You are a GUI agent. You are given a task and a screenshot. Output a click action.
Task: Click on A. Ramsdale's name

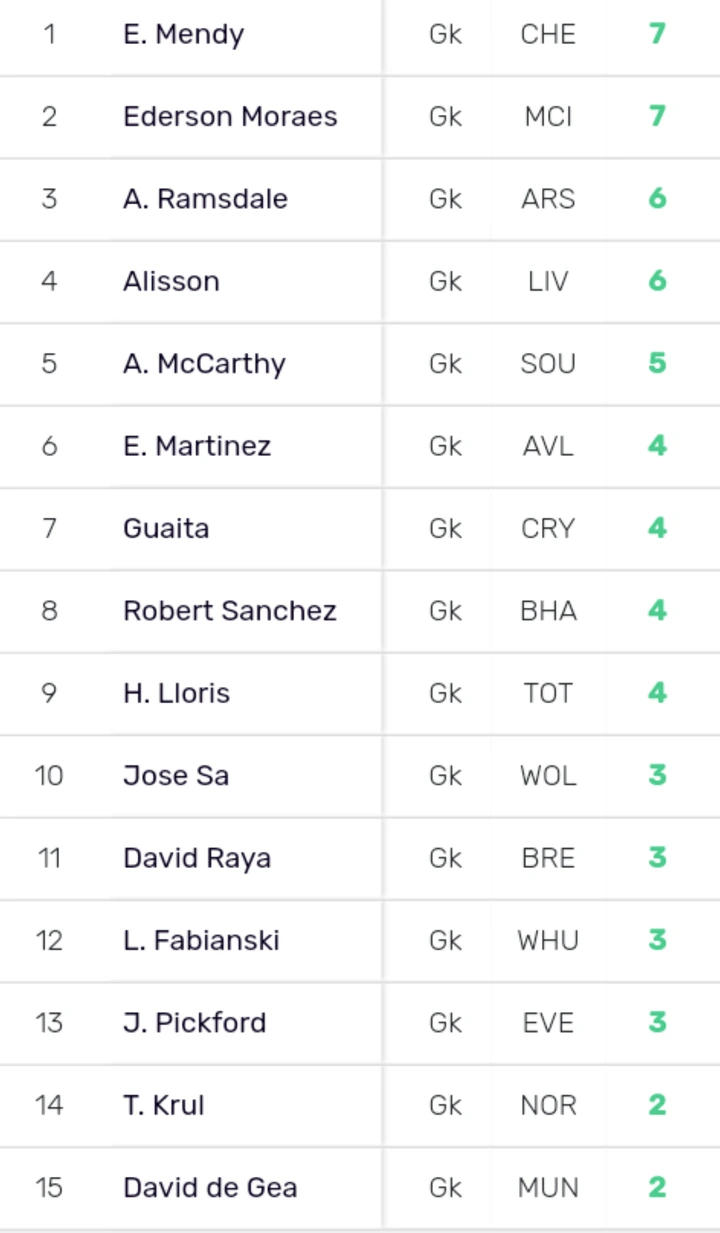205,199
